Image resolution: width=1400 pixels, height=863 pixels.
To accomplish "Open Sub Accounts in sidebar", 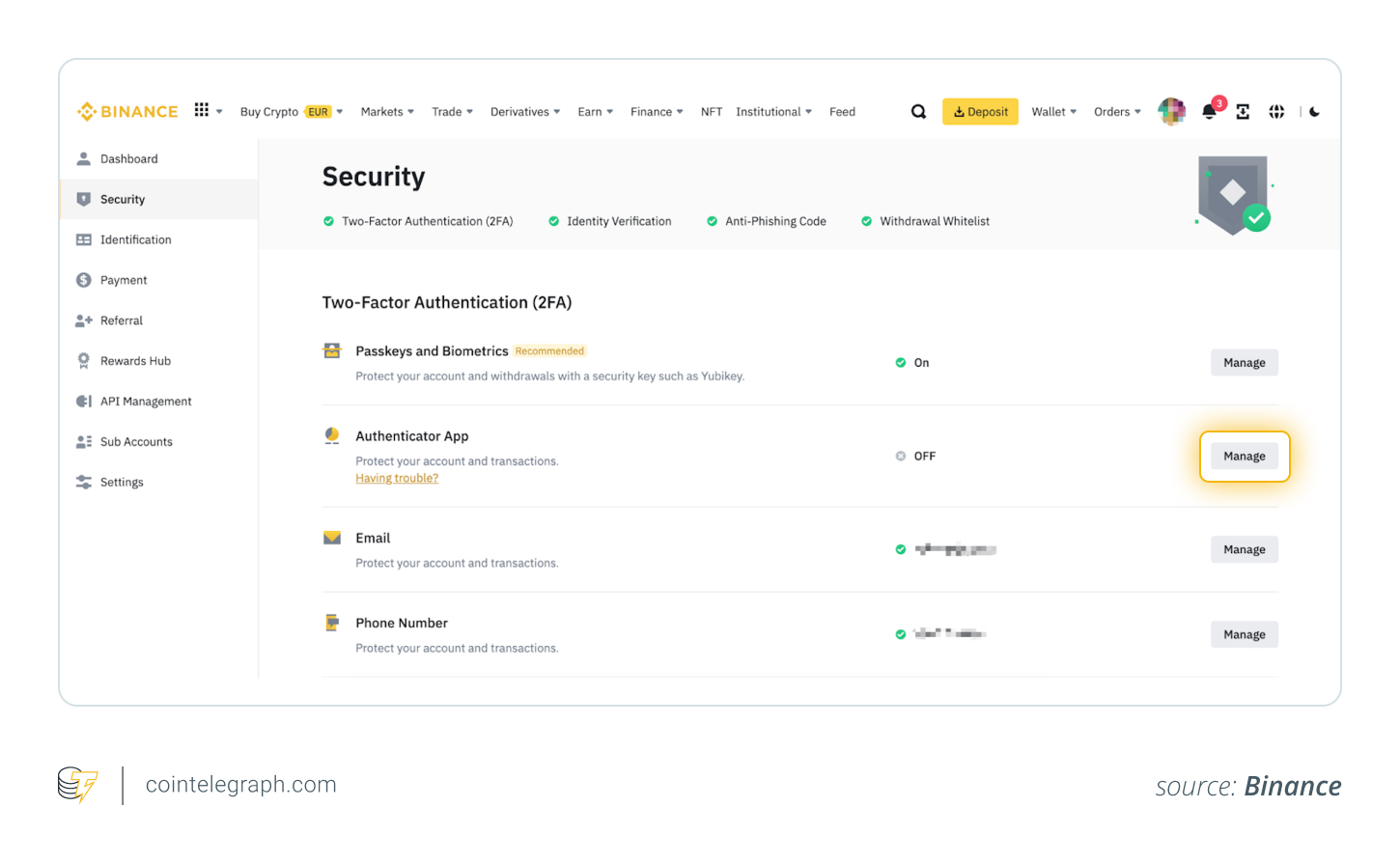I will click(x=158, y=442).
